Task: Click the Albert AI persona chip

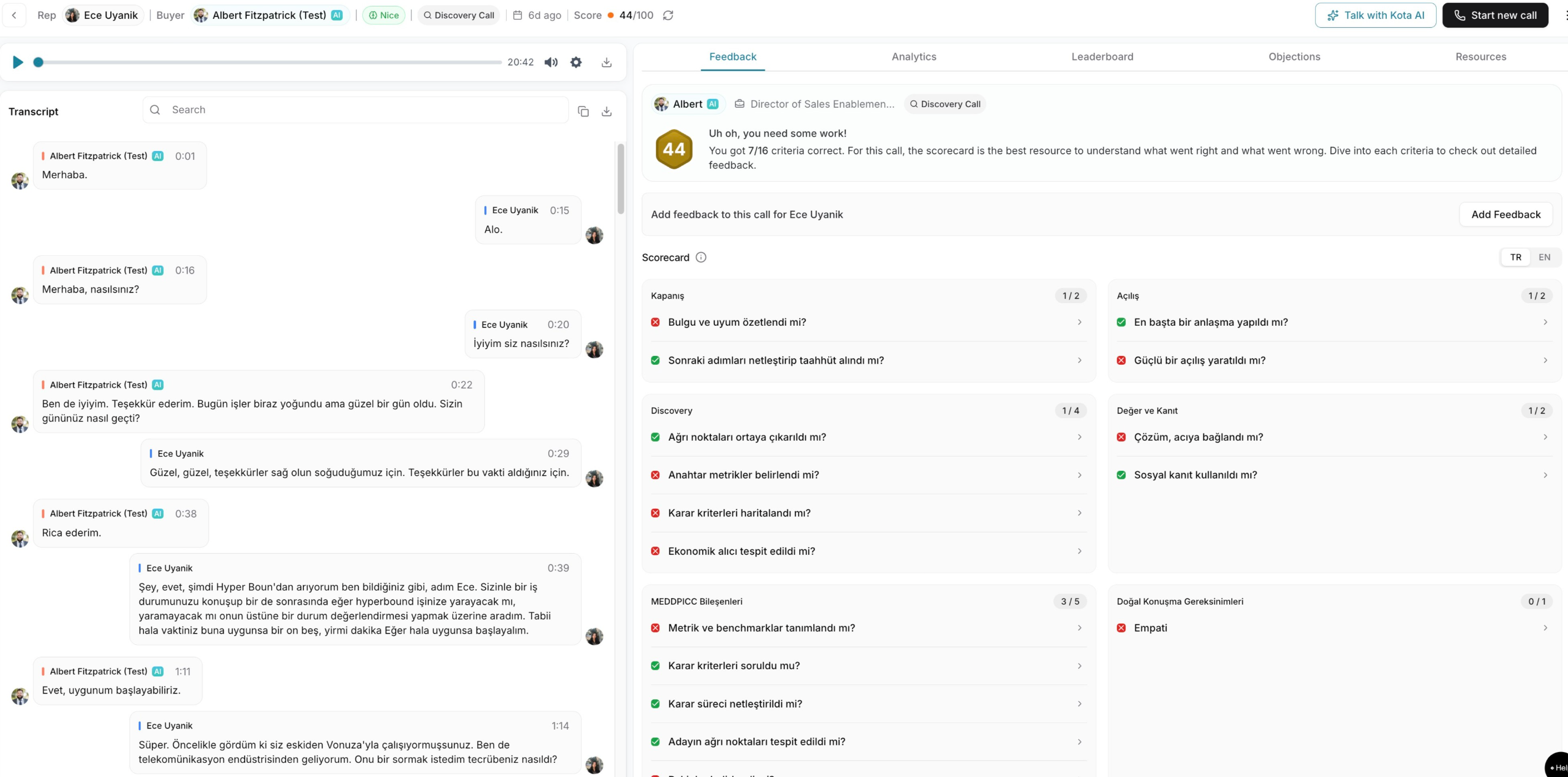Action: [688, 104]
